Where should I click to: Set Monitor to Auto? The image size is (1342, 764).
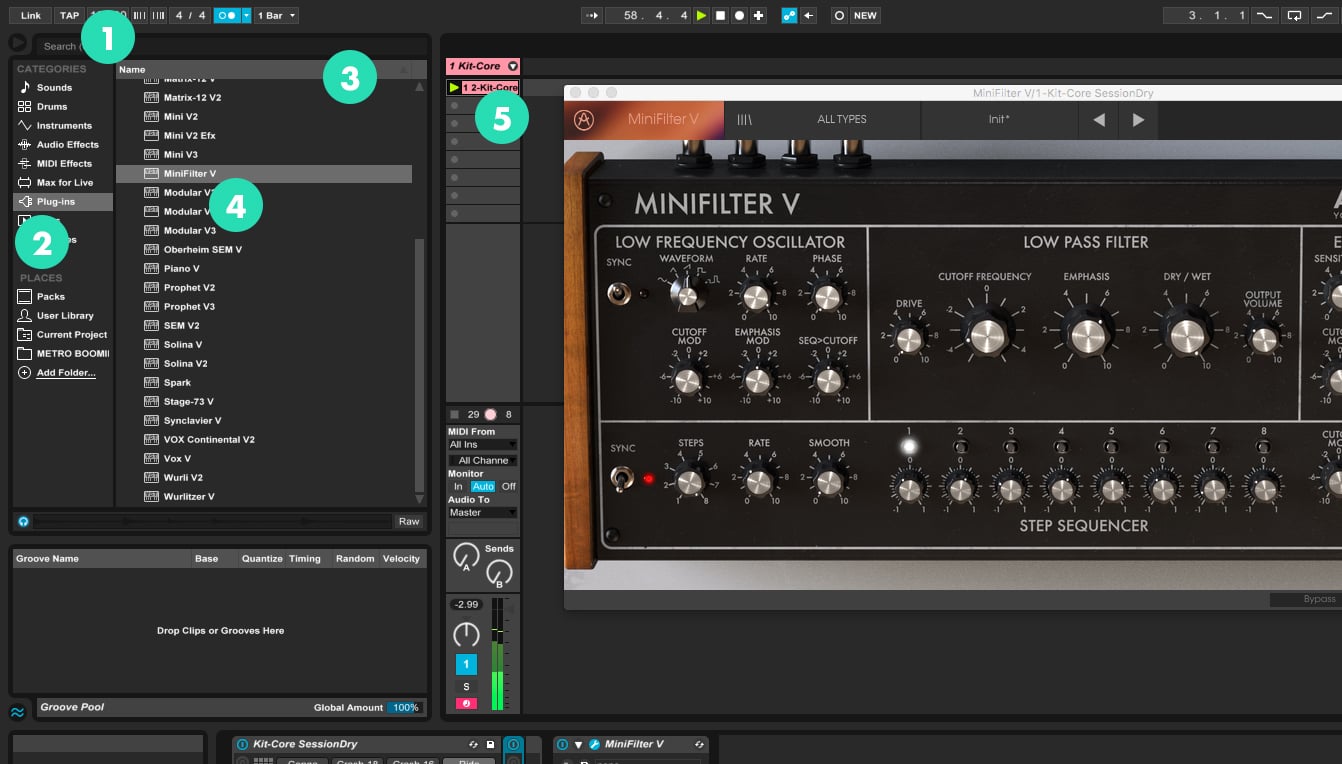click(x=483, y=486)
